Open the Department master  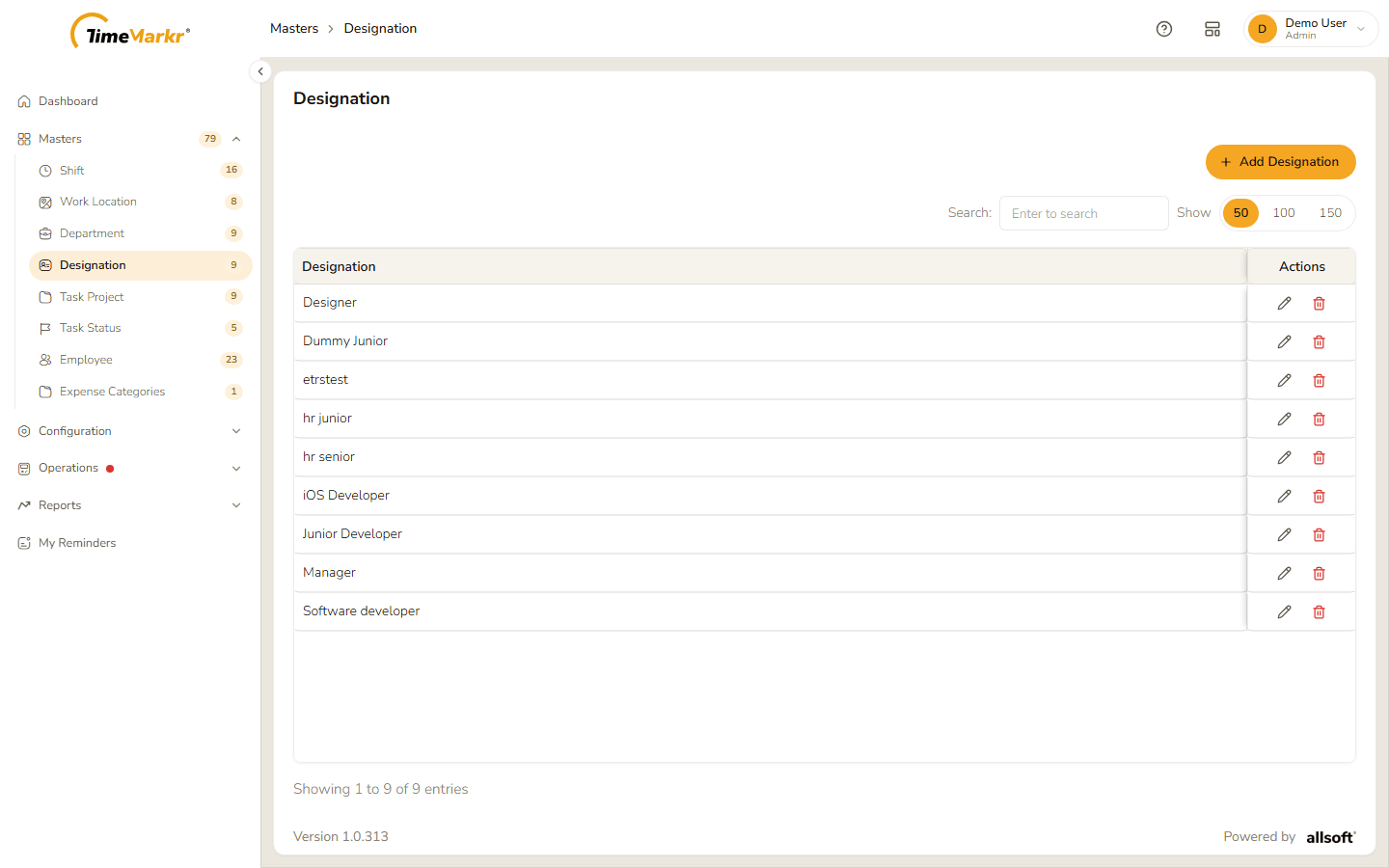pos(141,233)
